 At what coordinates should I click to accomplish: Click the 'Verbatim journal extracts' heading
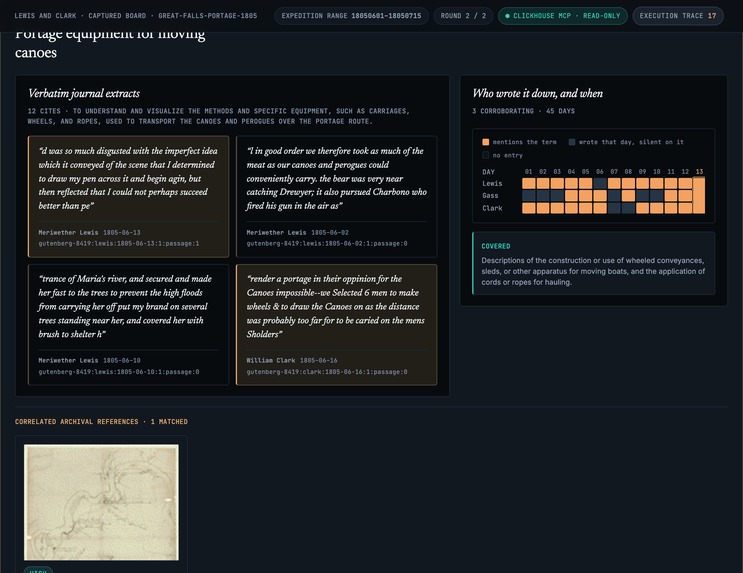click(x=84, y=93)
